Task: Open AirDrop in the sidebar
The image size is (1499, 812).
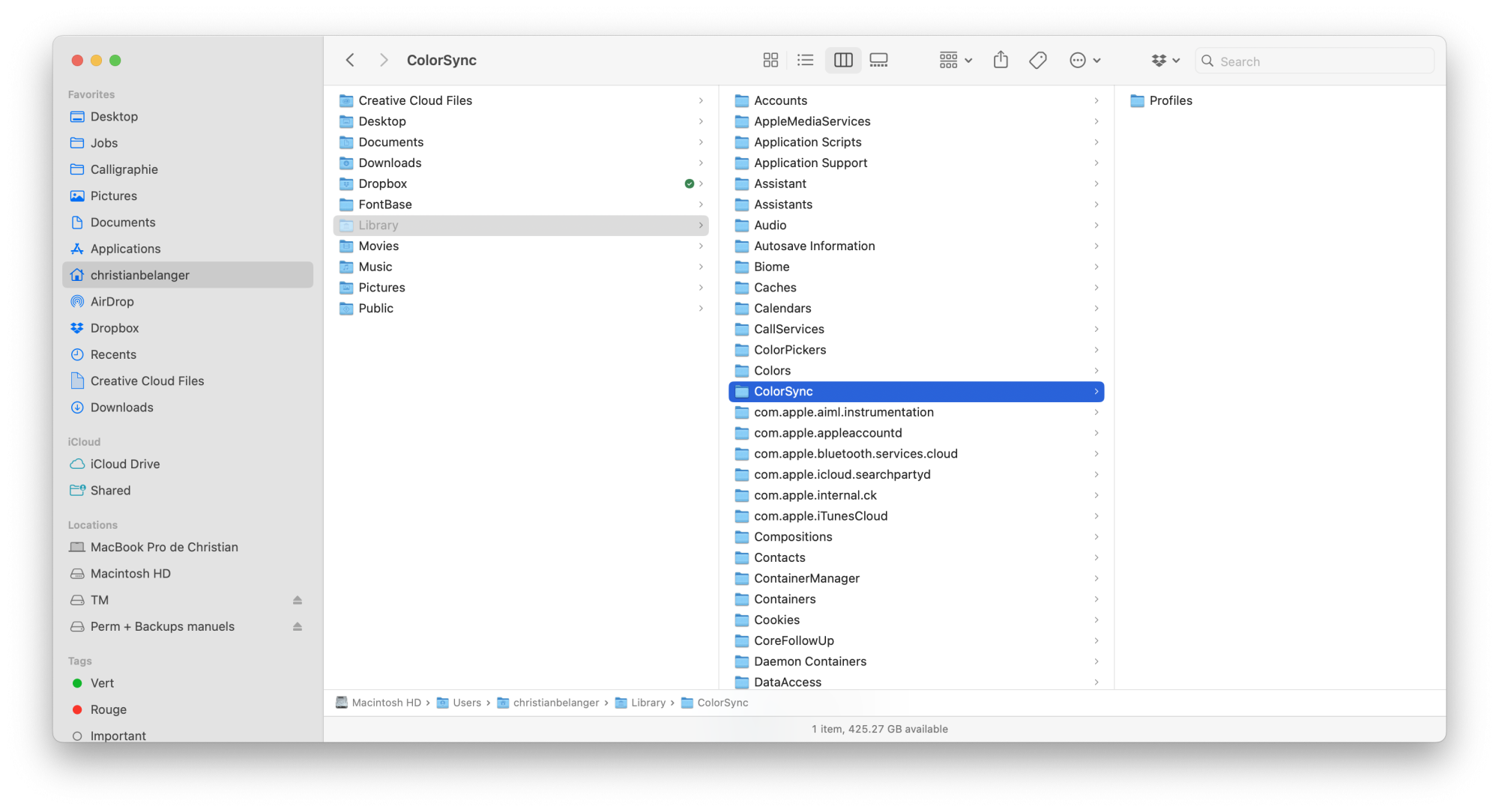Action: 112,301
